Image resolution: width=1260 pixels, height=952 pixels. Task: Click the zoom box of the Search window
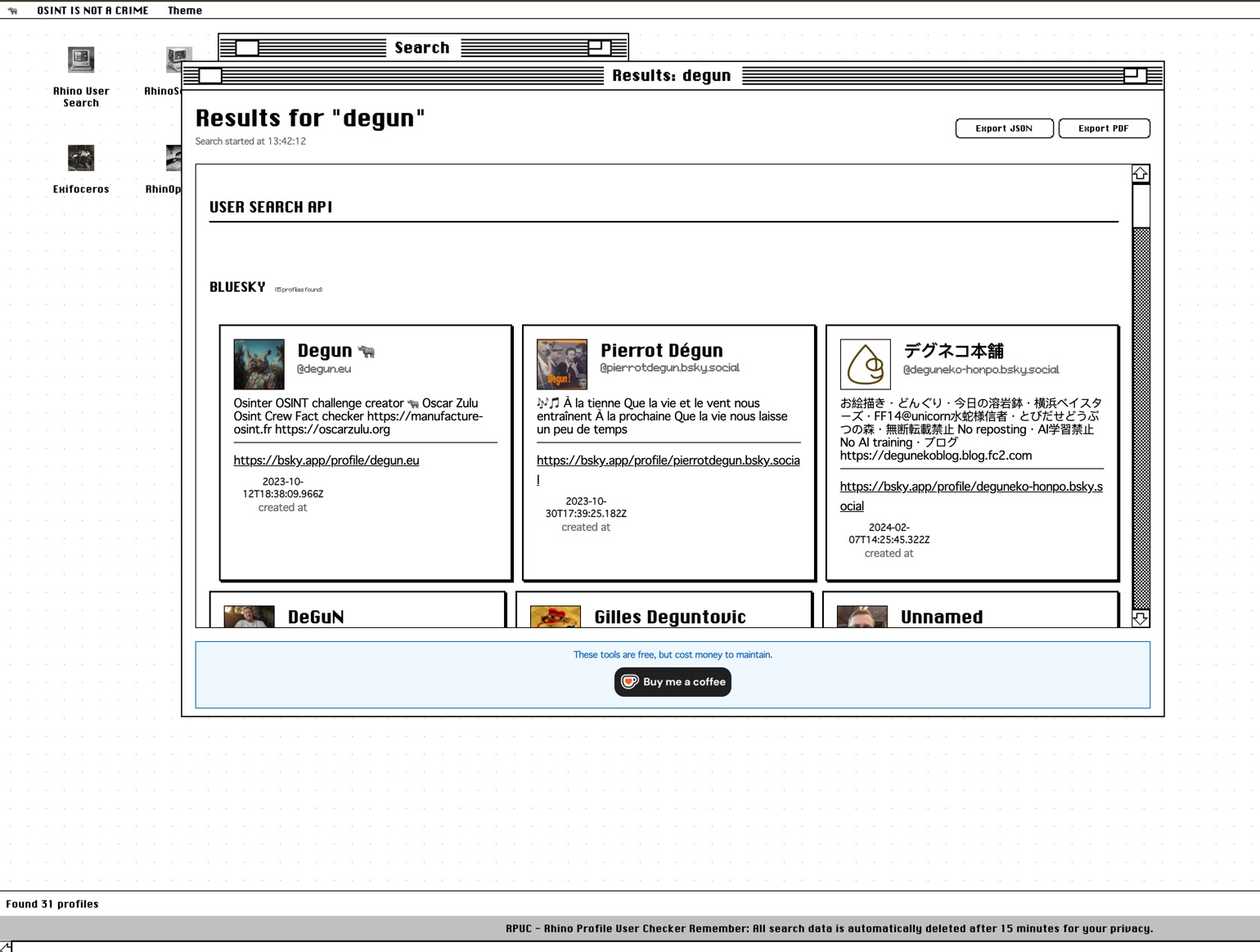600,47
